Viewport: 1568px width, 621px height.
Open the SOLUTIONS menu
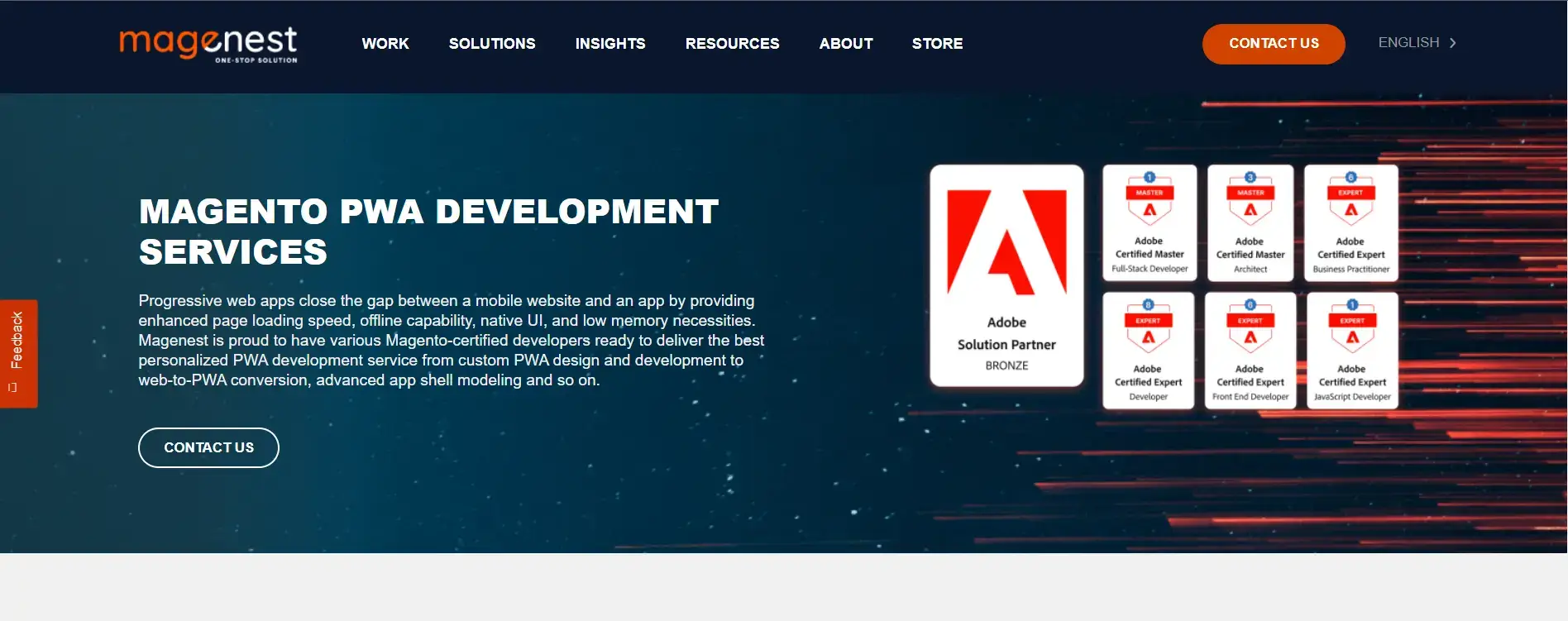click(492, 44)
